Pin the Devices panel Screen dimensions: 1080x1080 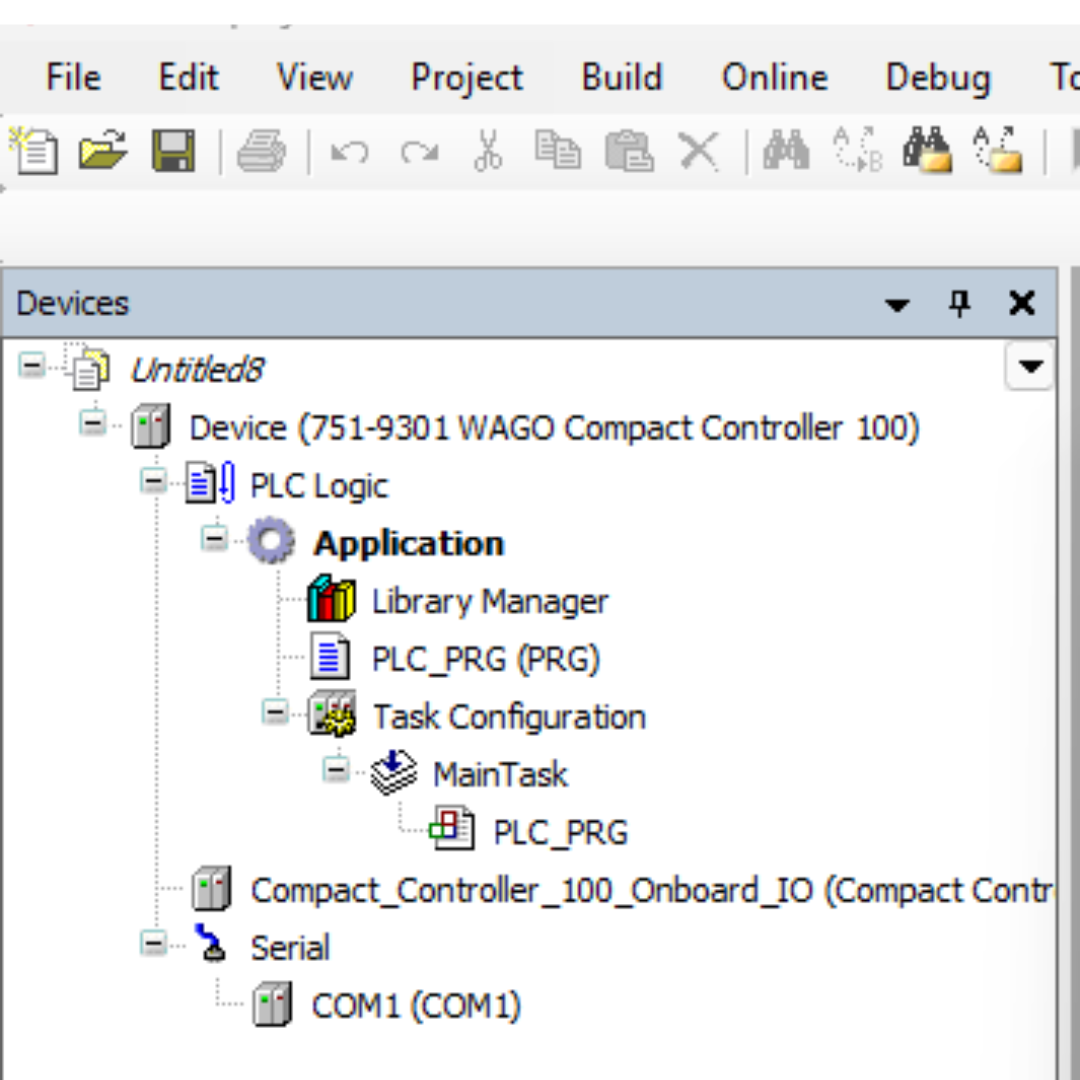959,303
